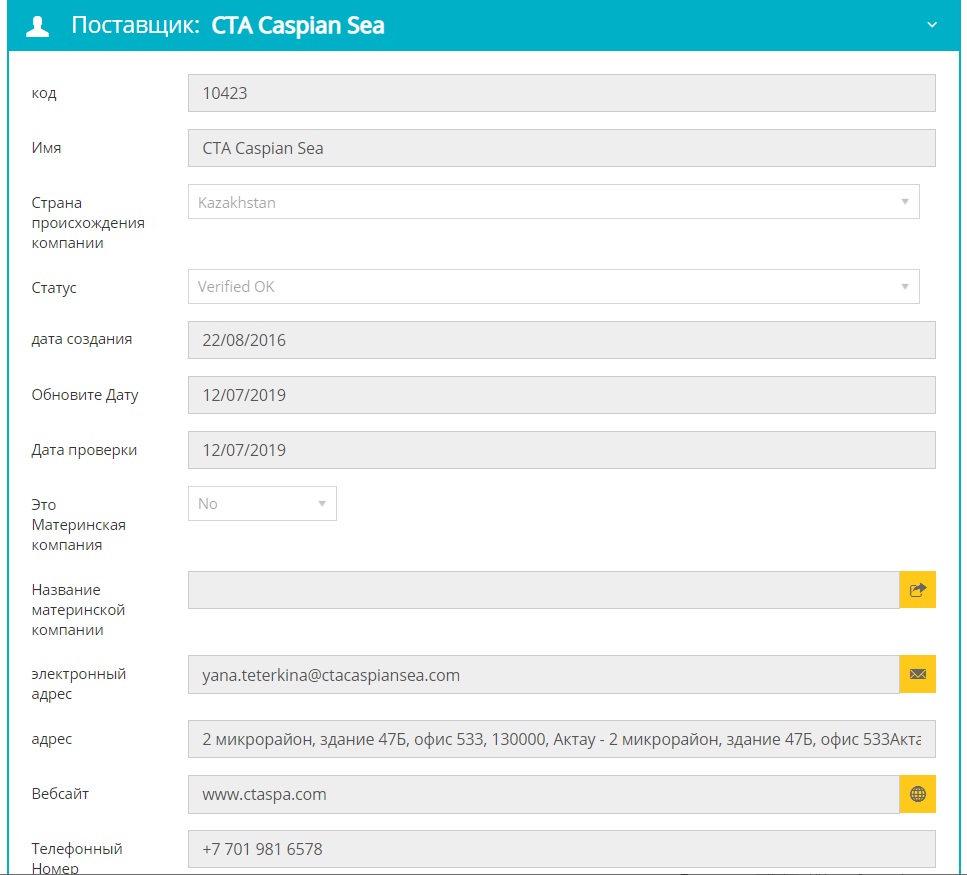Click the supplier user icon in header
Screen dimensions: 967x875
[x=38, y=26]
